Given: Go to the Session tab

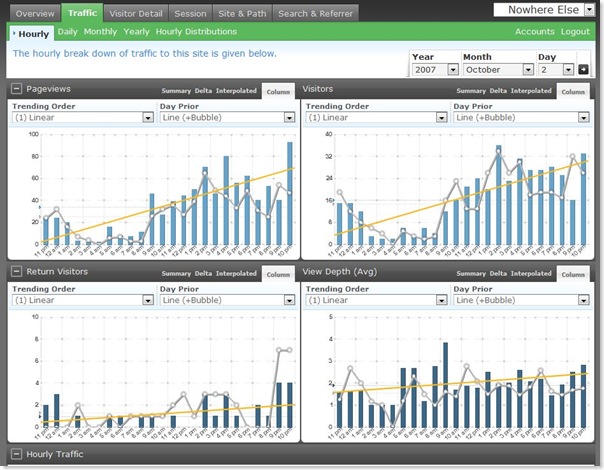Looking at the screenshot, I should click(190, 13).
